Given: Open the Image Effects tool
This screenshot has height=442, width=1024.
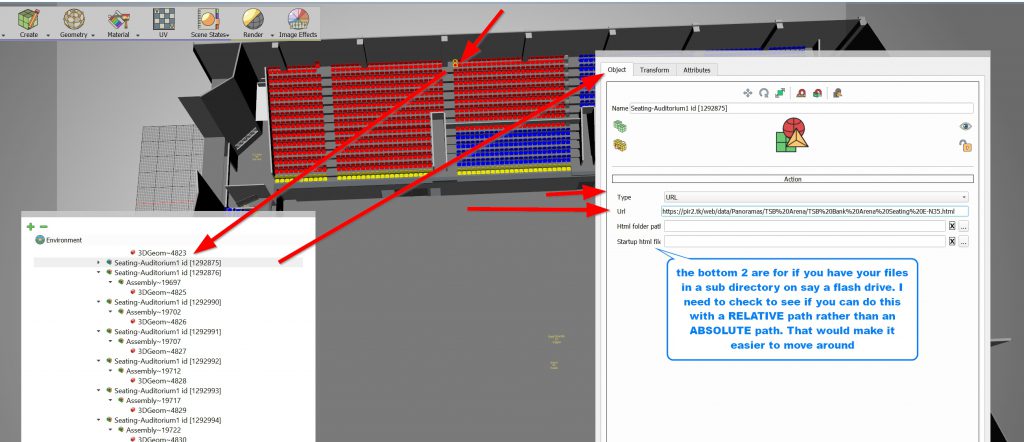Looking at the screenshot, I should [297, 19].
